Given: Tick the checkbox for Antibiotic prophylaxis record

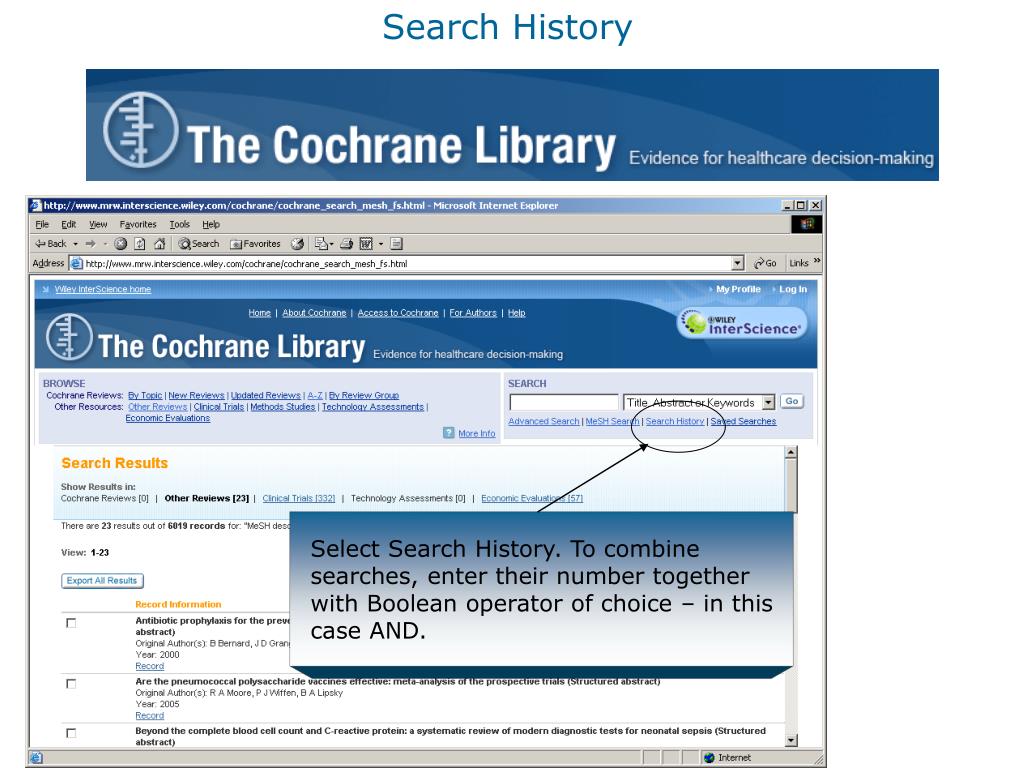Looking at the screenshot, I should pos(71,623).
